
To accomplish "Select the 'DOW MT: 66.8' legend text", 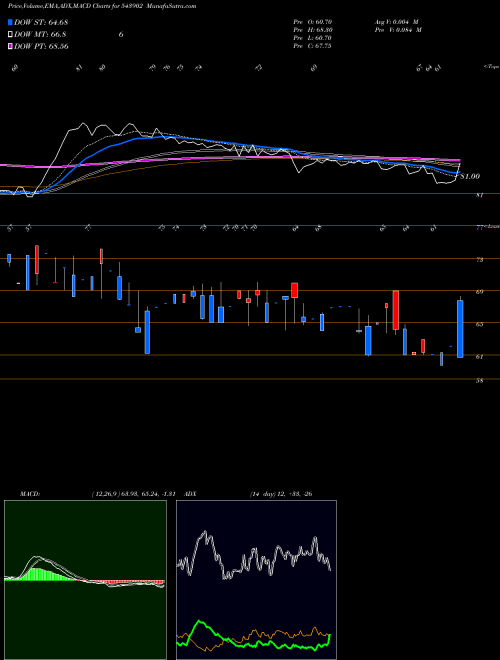I will [x=40, y=35].
